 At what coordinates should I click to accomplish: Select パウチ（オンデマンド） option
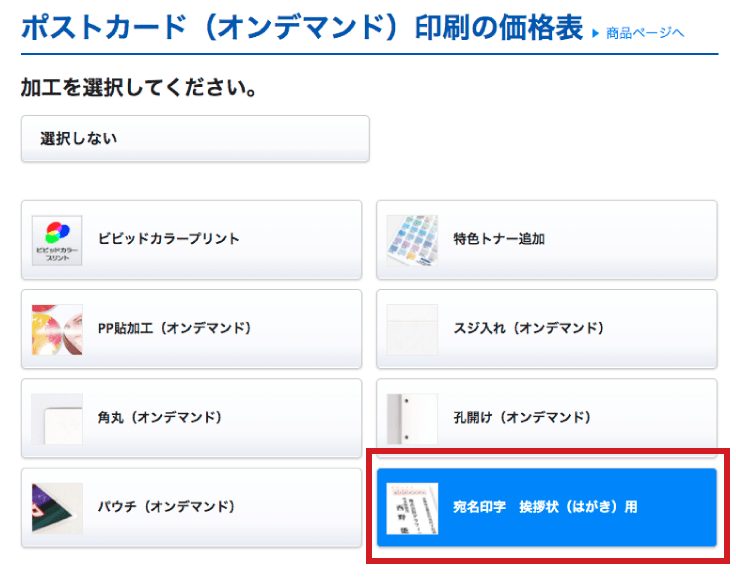pos(166,507)
